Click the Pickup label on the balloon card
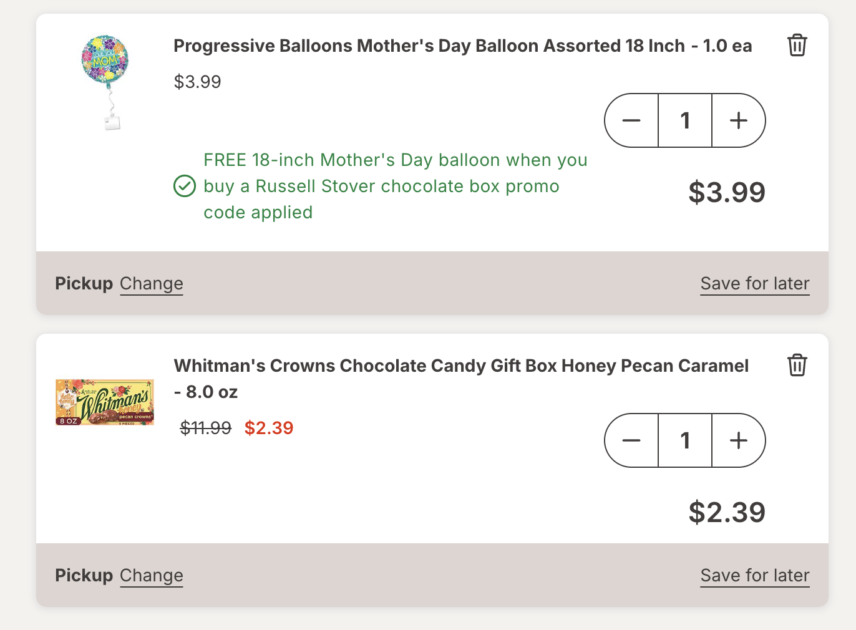This screenshot has height=630, width=856. [x=83, y=284]
